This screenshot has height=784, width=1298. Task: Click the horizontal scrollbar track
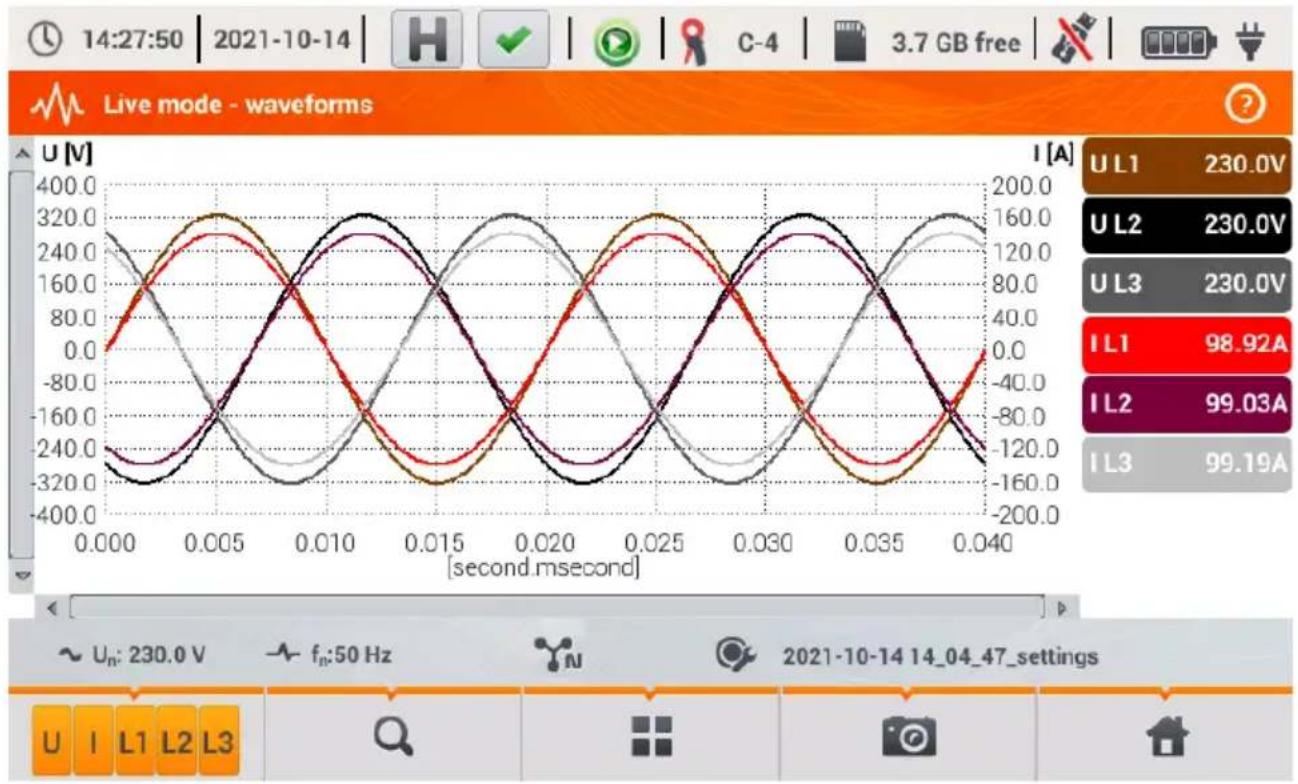click(x=557, y=606)
